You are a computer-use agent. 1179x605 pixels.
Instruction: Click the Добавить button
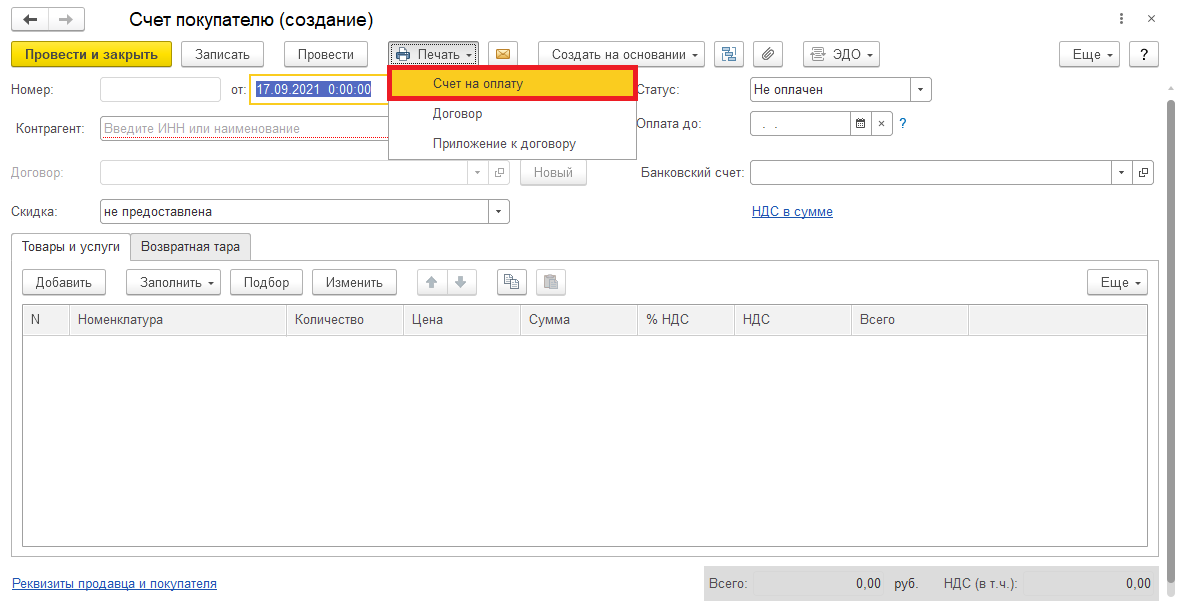coord(64,282)
